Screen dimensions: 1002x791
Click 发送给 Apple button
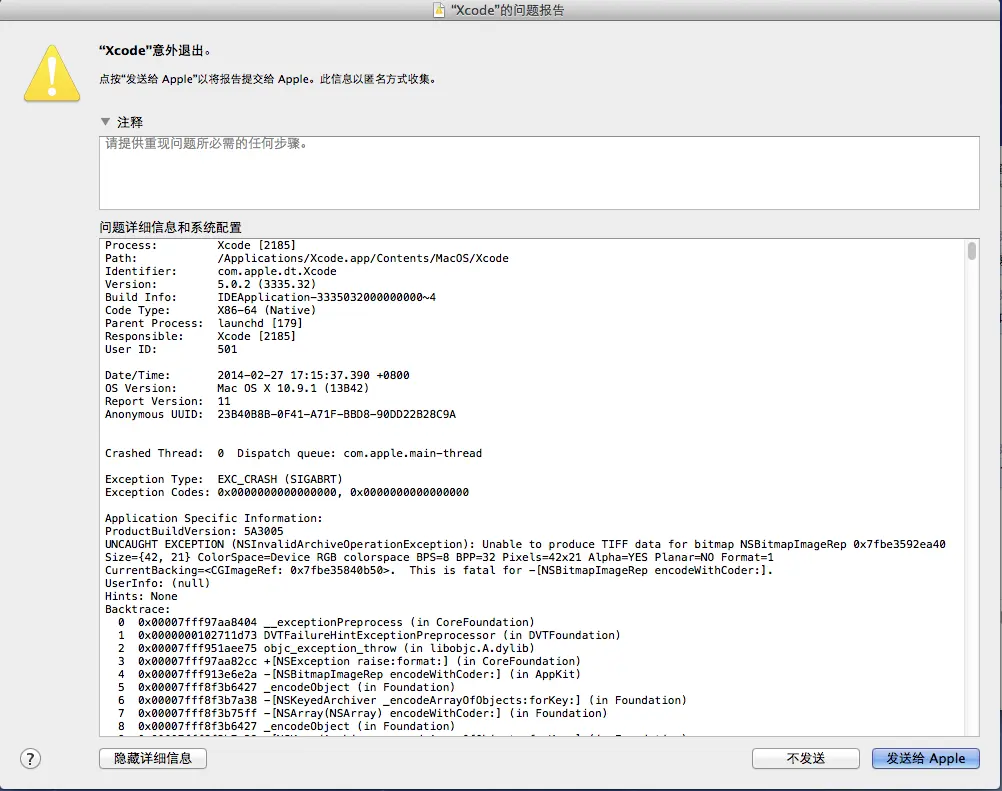(925, 758)
